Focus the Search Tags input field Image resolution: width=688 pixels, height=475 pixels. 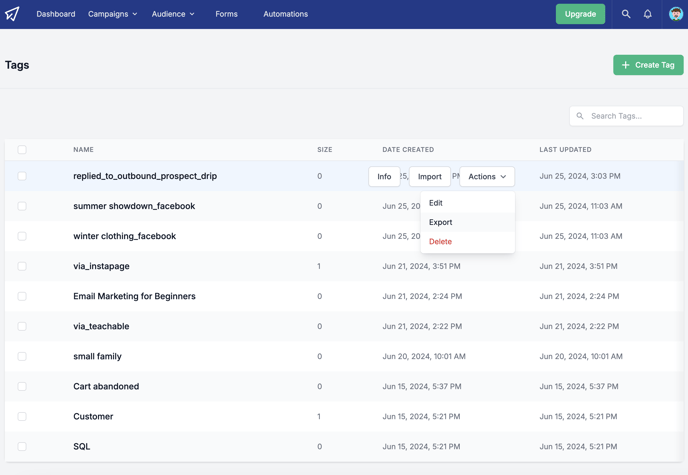pos(626,116)
